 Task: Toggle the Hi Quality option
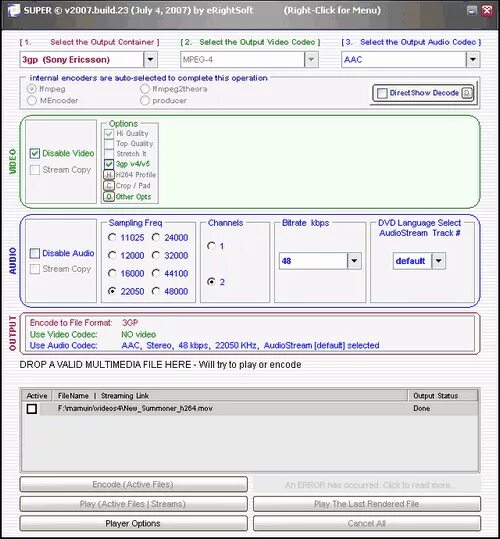coord(109,133)
